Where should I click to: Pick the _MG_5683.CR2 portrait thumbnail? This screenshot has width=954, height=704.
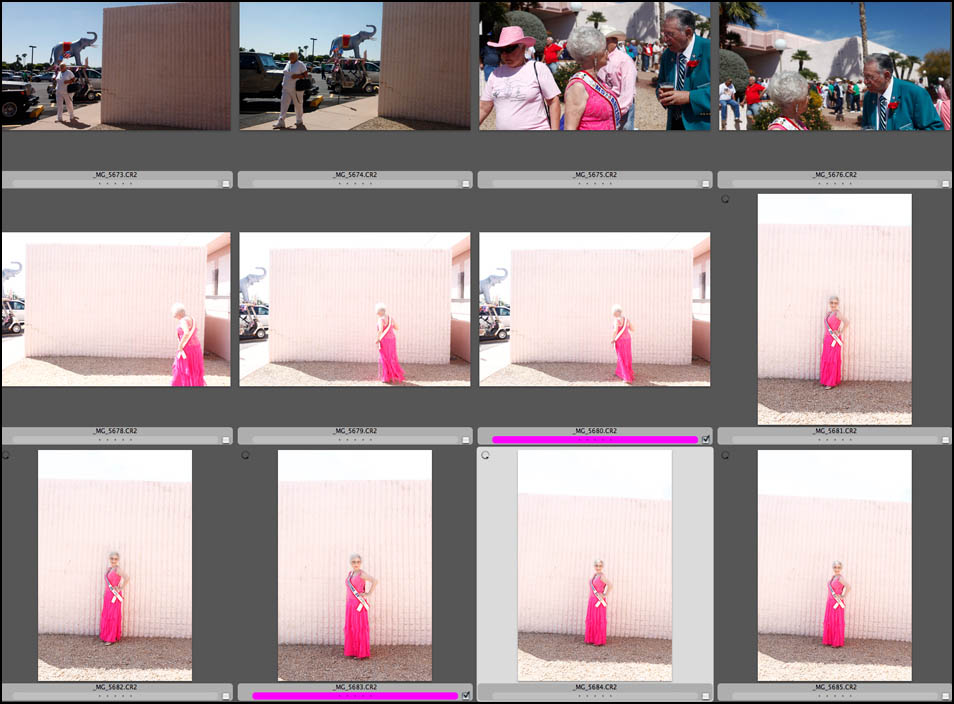tap(355, 565)
